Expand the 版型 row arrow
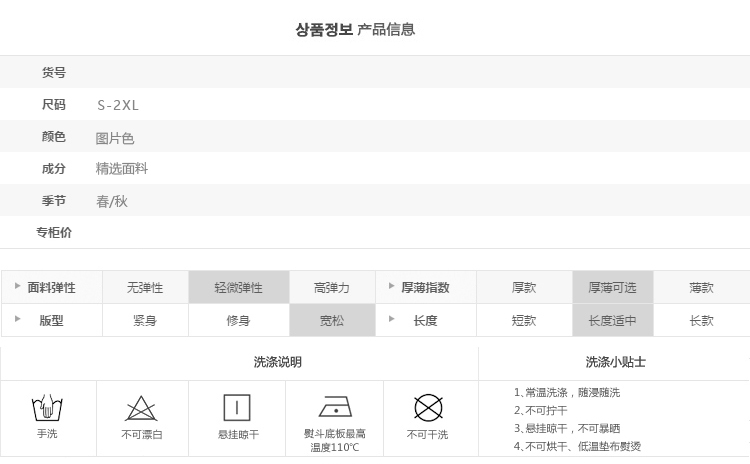Viewport: 750px width, 464px height. click(x=18, y=320)
